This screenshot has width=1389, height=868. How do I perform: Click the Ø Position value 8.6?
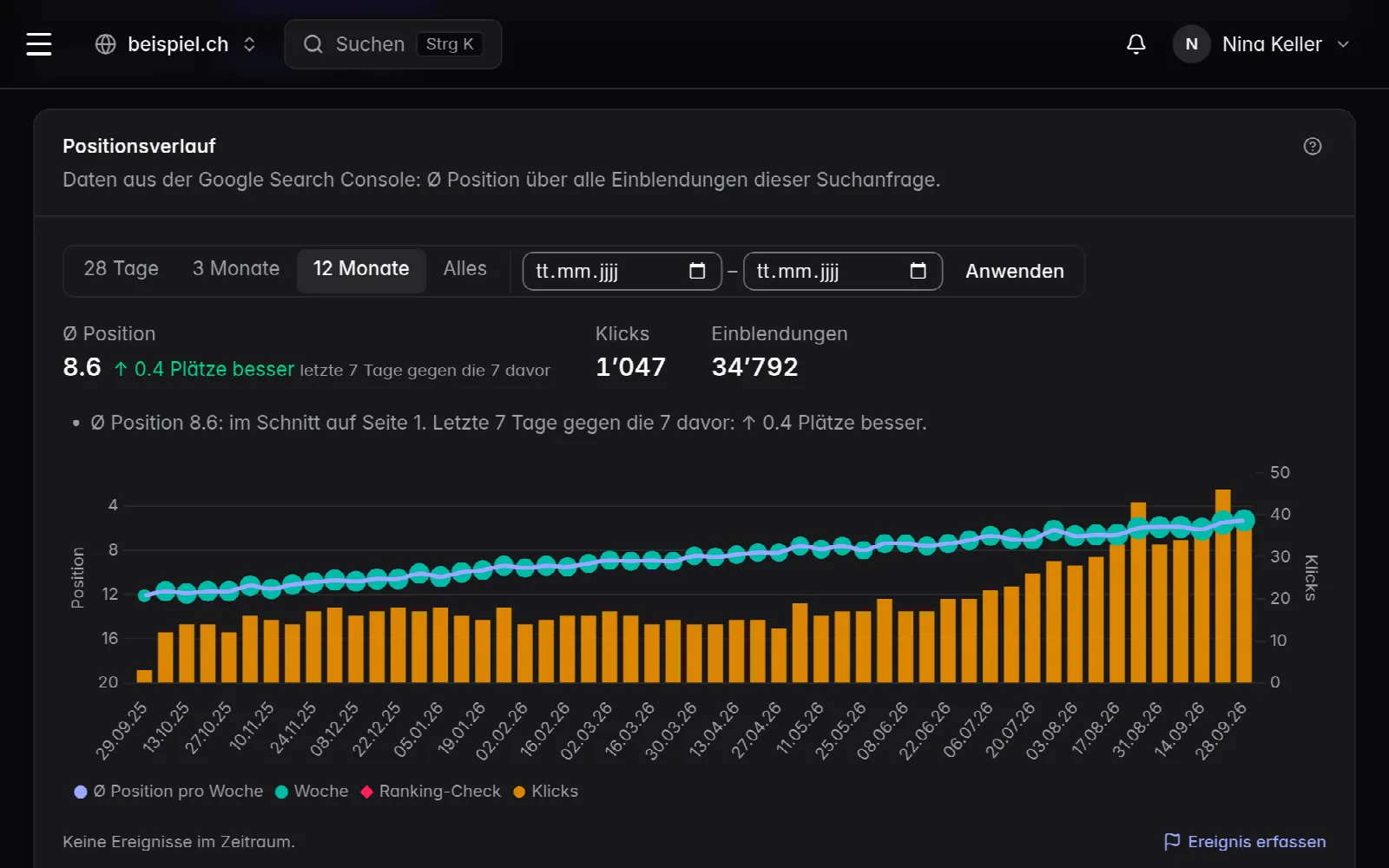pyautogui.click(x=82, y=367)
